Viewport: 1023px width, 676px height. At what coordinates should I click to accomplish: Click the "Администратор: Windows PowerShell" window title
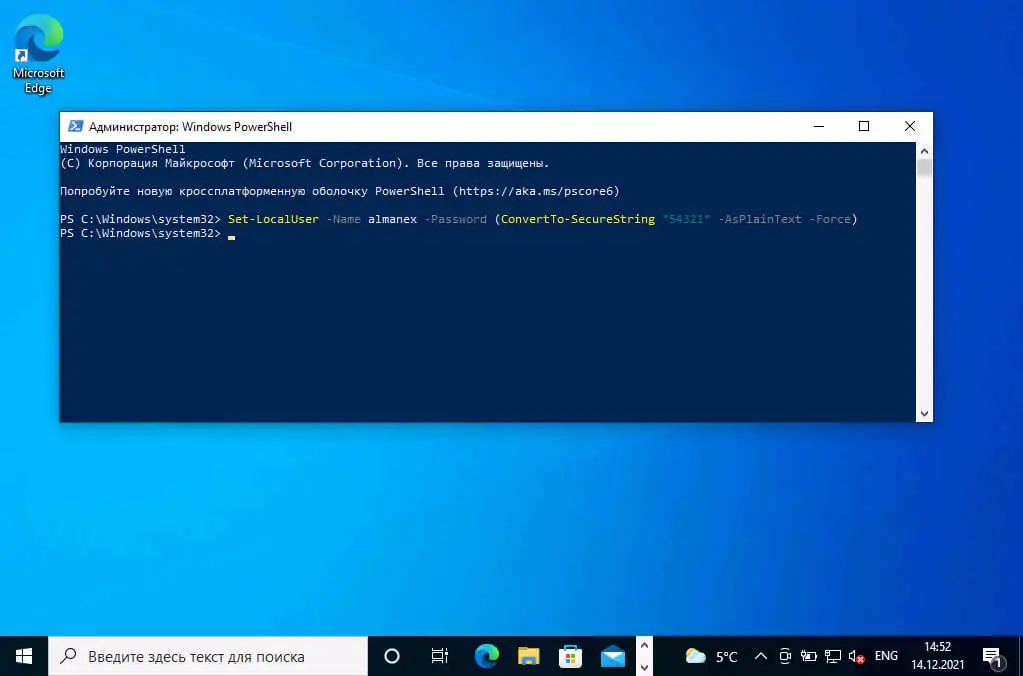[x=191, y=127]
